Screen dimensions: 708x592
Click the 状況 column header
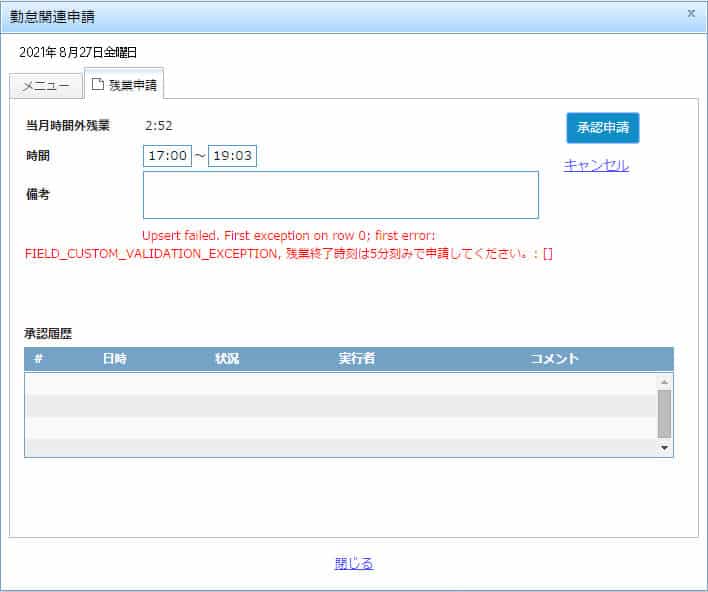pos(227,359)
